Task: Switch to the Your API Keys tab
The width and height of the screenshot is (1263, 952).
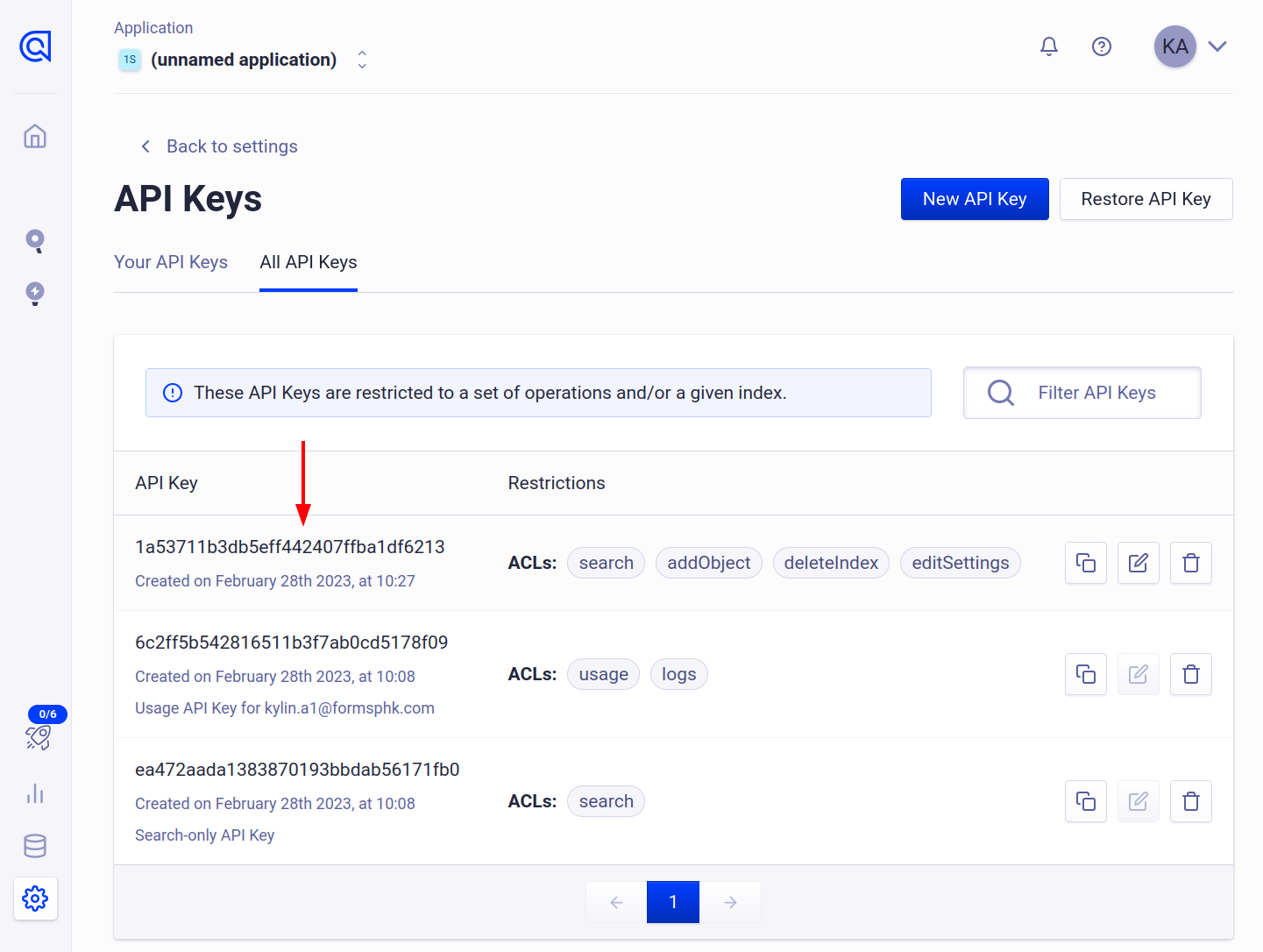Action: click(171, 261)
